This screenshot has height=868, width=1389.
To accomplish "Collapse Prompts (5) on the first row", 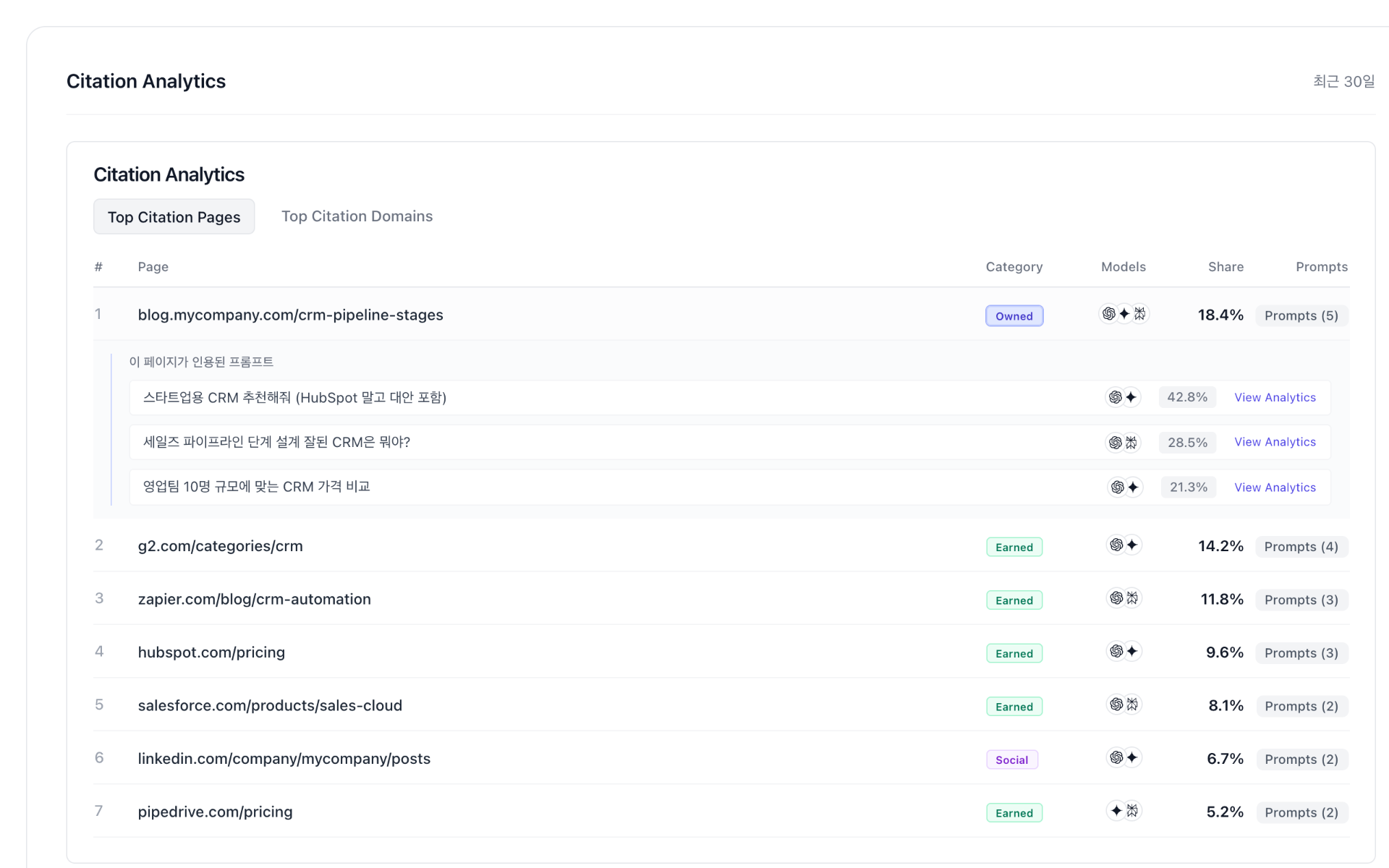I will 1301,315.
